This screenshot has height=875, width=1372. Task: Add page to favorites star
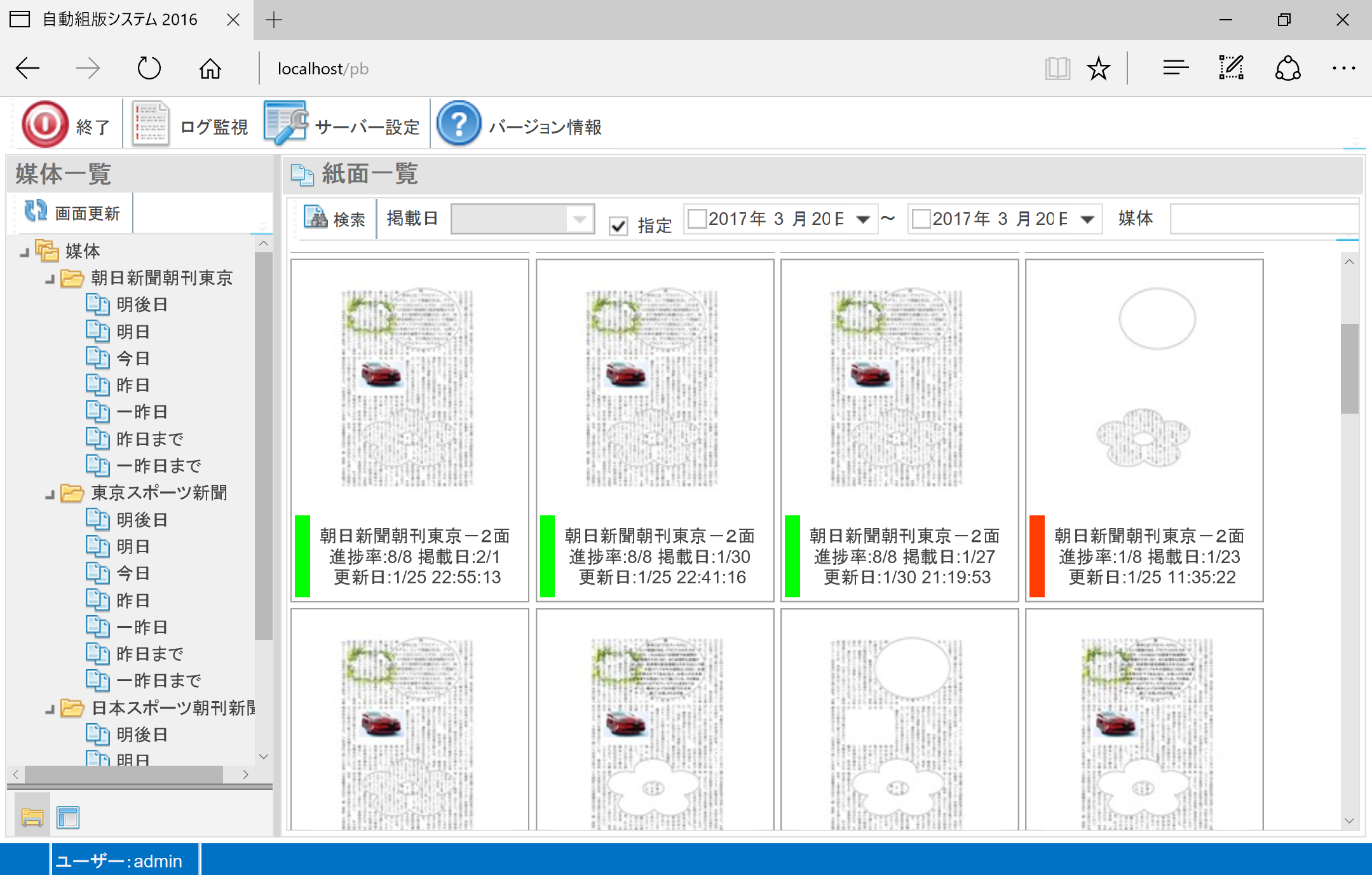(1098, 68)
